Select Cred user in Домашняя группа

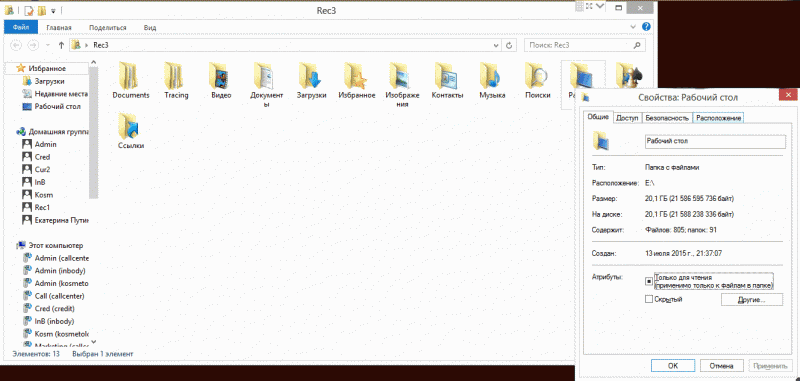(37, 157)
